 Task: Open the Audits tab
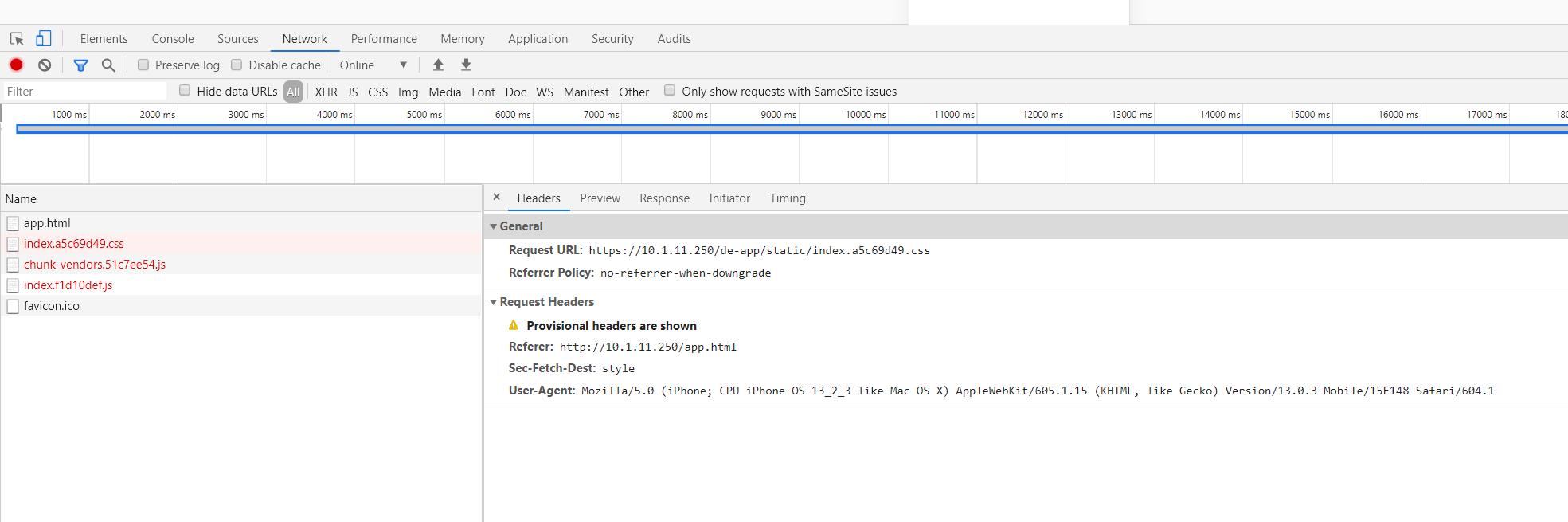tap(675, 38)
